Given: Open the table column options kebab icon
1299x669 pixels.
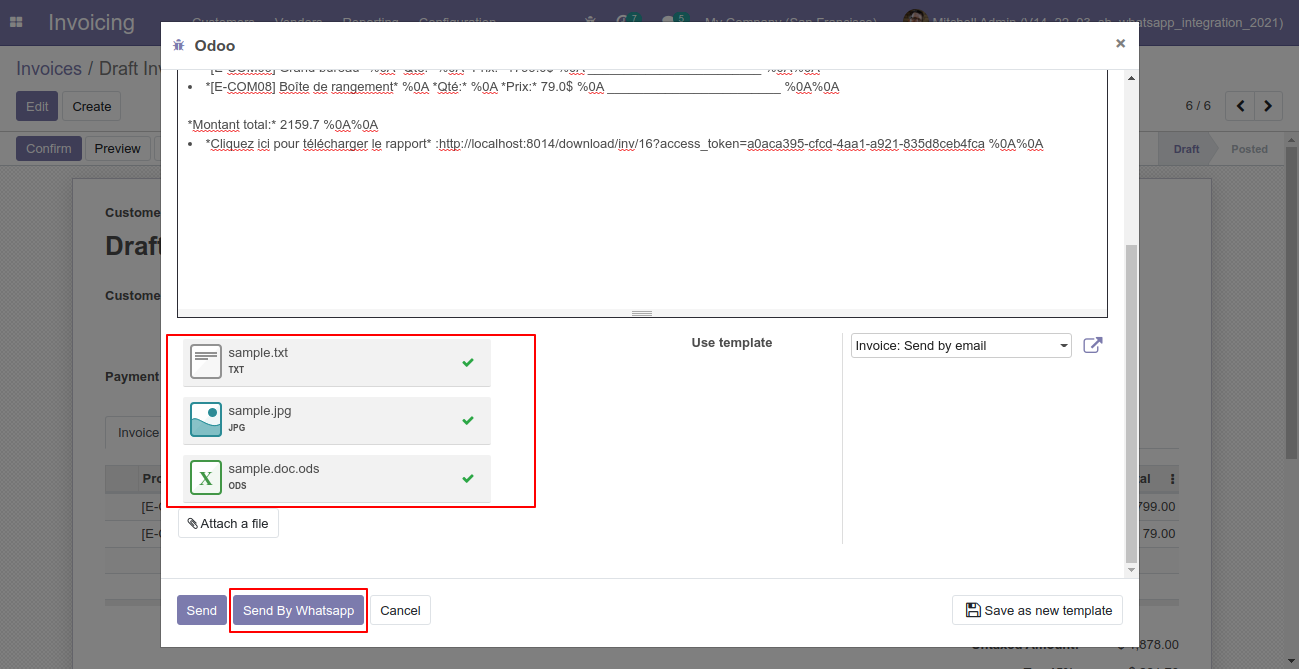Looking at the screenshot, I should (1172, 479).
